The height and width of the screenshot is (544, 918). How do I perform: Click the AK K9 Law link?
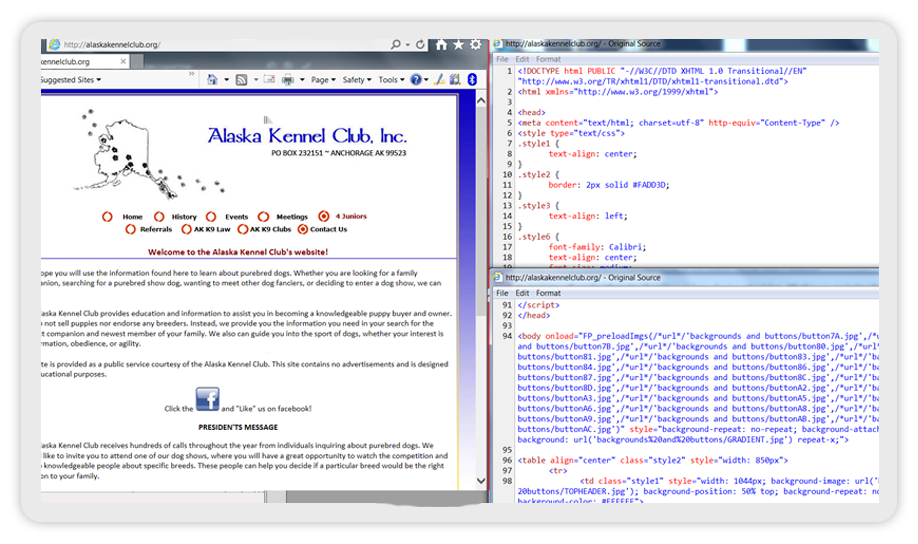(x=211, y=229)
